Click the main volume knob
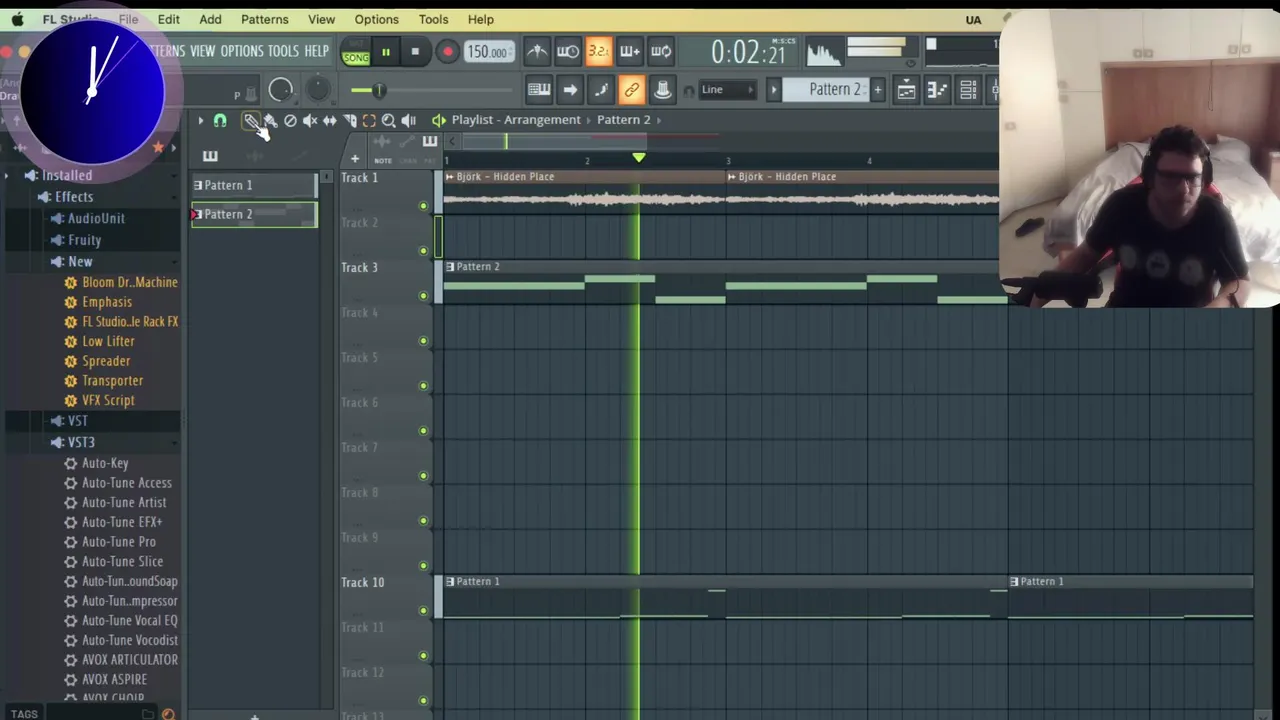The width and height of the screenshot is (1280, 720). [x=280, y=90]
